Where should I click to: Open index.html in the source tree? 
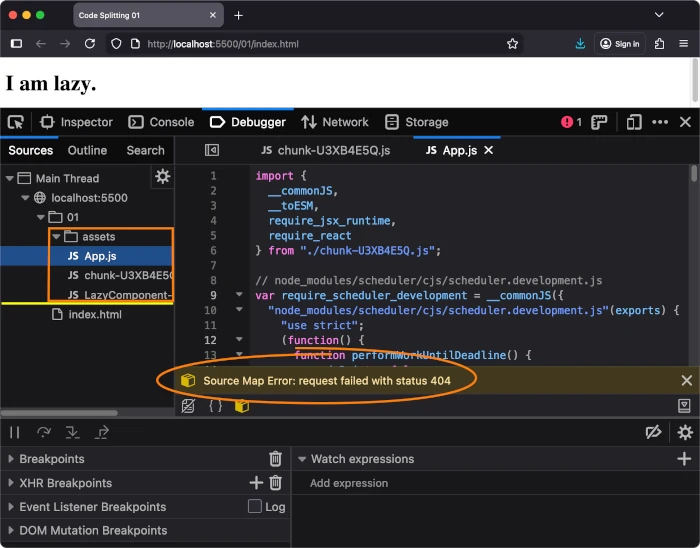[x=87, y=315]
